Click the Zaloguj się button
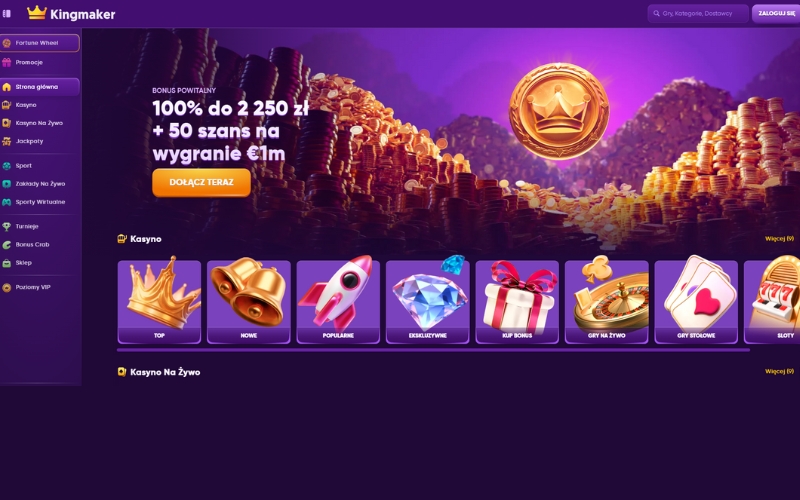The width and height of the screenshot is (800, 500). coord(776,14)
